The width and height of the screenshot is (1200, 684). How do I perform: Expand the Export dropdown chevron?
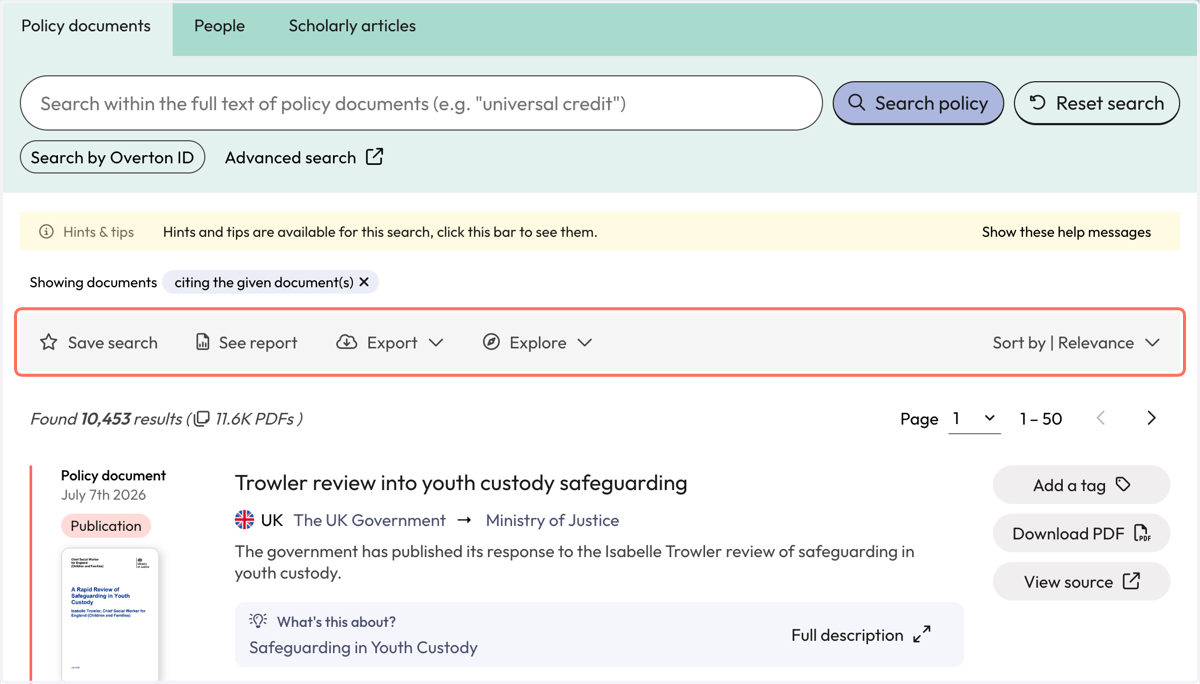click(x=436, y=342)
